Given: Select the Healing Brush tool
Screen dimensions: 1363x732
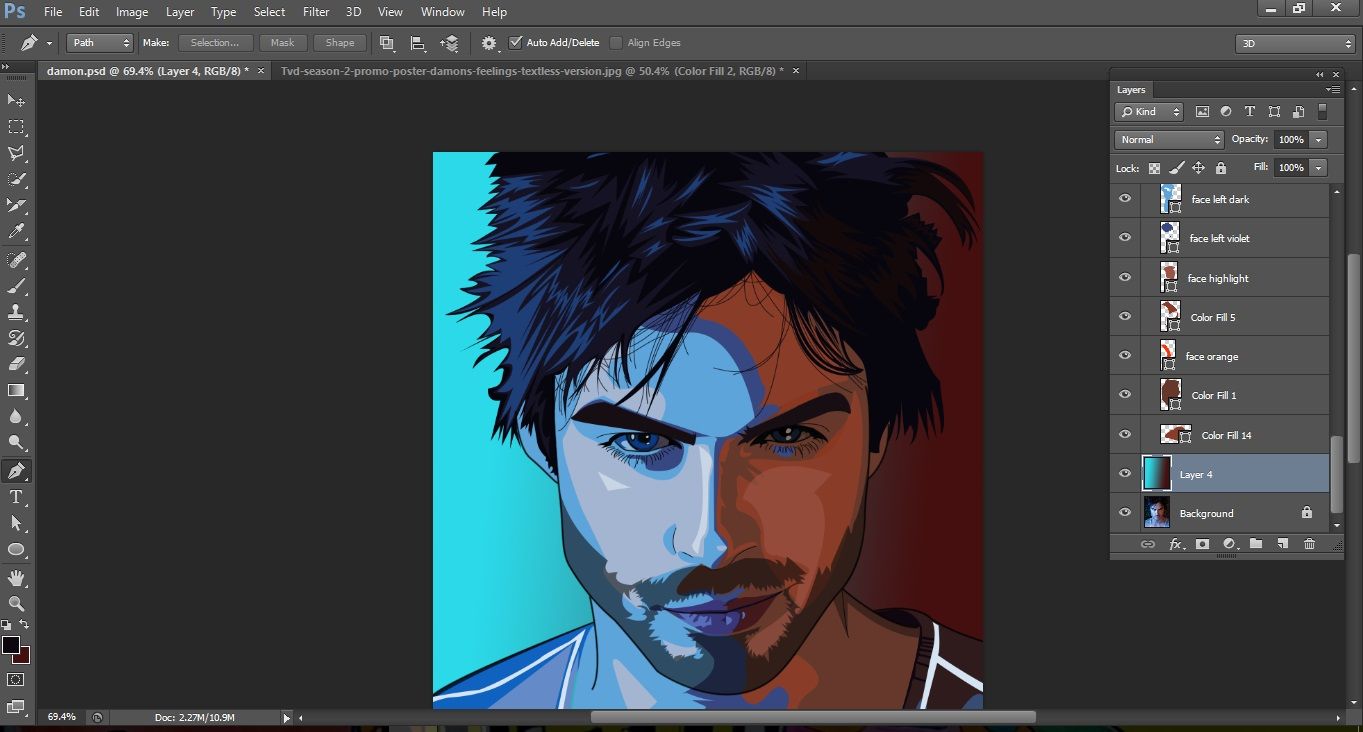Looking at the screenshot, I should [x=16, y=260].
